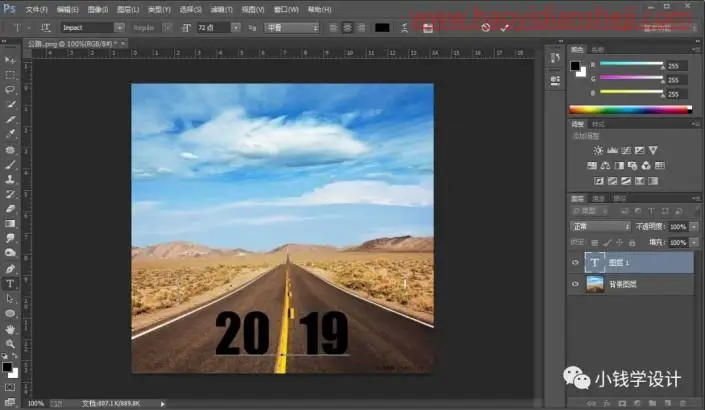Image resolution: width=705 pixels, height=410 pixels.
Task: Select the Brush tool
Action: [x=10, y=165]
